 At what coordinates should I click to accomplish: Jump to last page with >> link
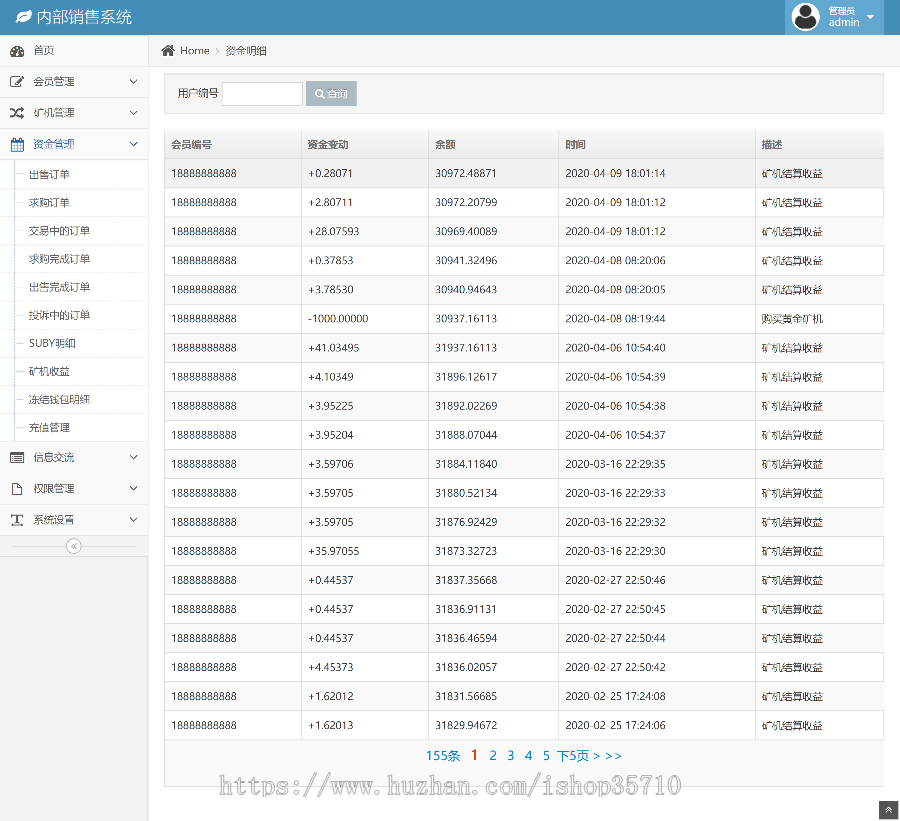coord(613,756)
